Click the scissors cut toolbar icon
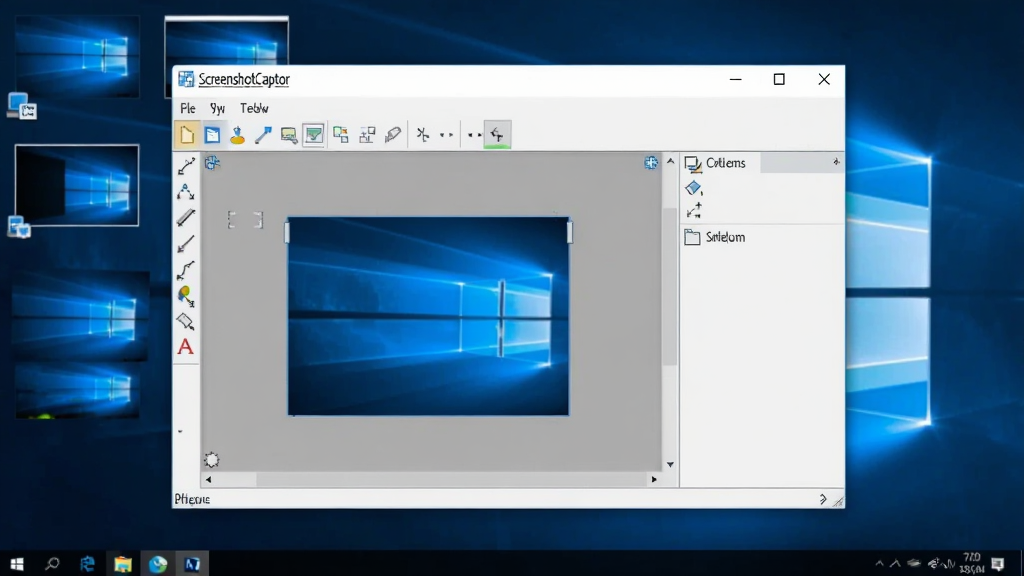 point(423,135)
